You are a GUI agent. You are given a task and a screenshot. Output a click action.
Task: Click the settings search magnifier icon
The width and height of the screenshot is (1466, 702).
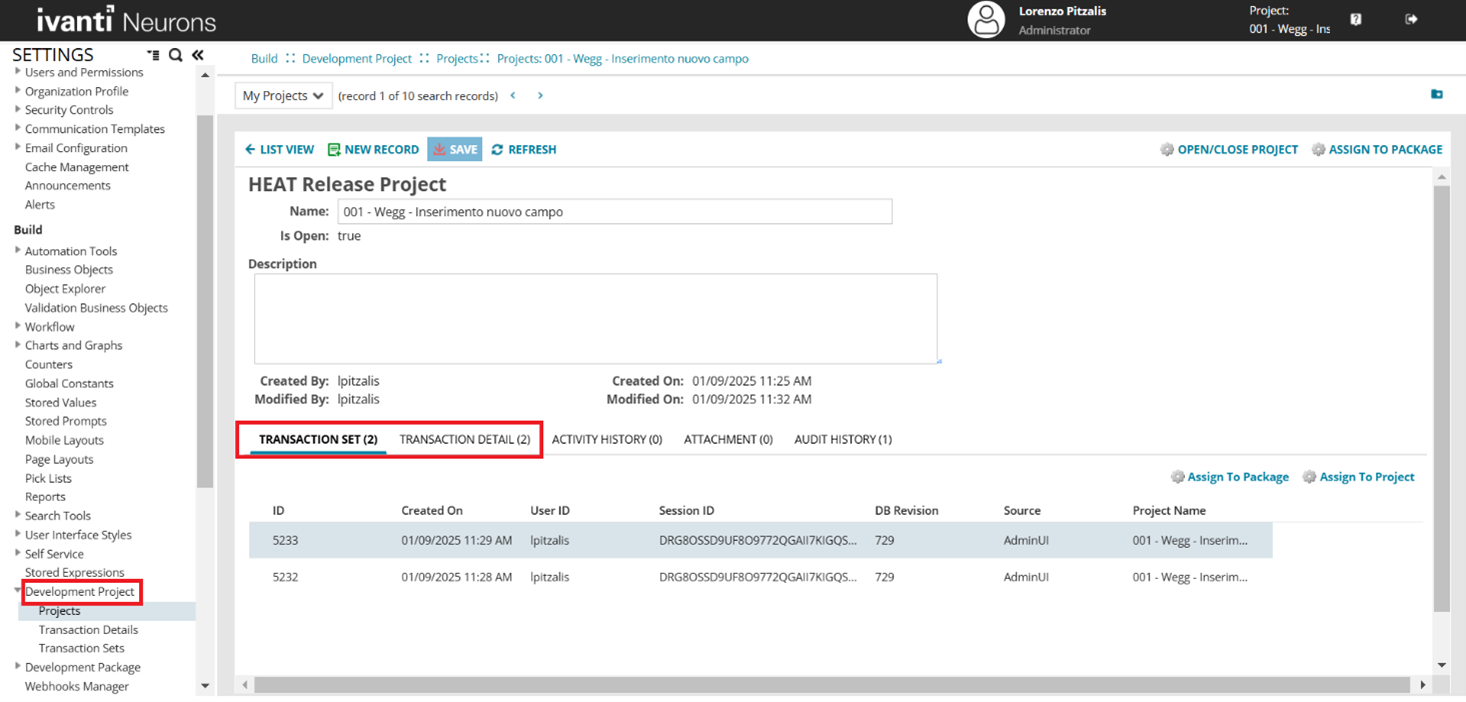tap(175, 55)
